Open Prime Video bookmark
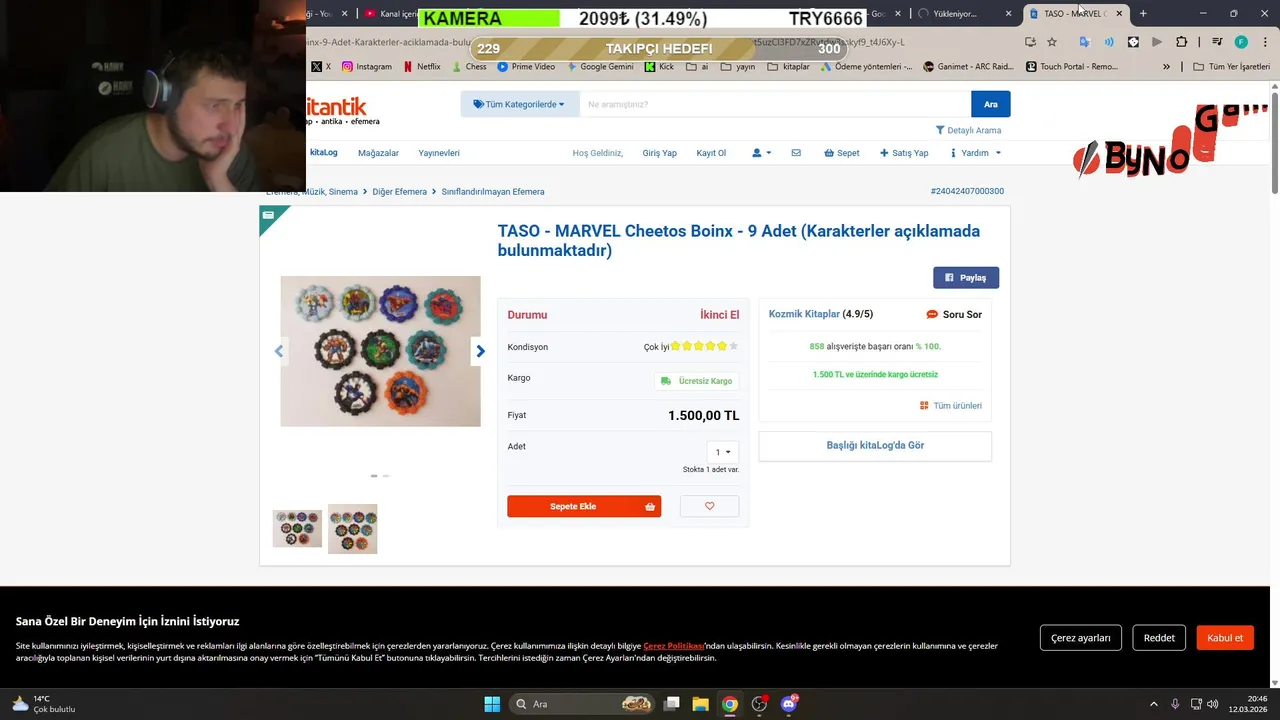This screenshot has width=1280, height=720. coord(525,67)
